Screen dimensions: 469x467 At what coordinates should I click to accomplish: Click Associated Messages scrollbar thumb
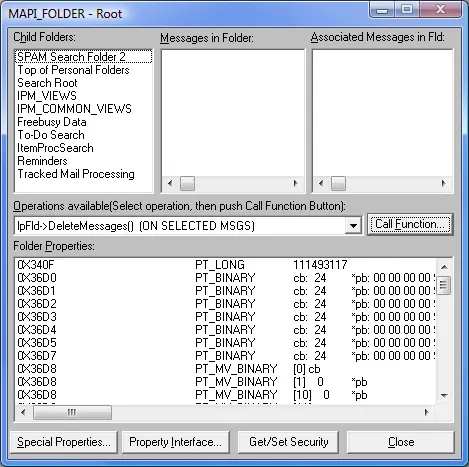pos(338,184)
